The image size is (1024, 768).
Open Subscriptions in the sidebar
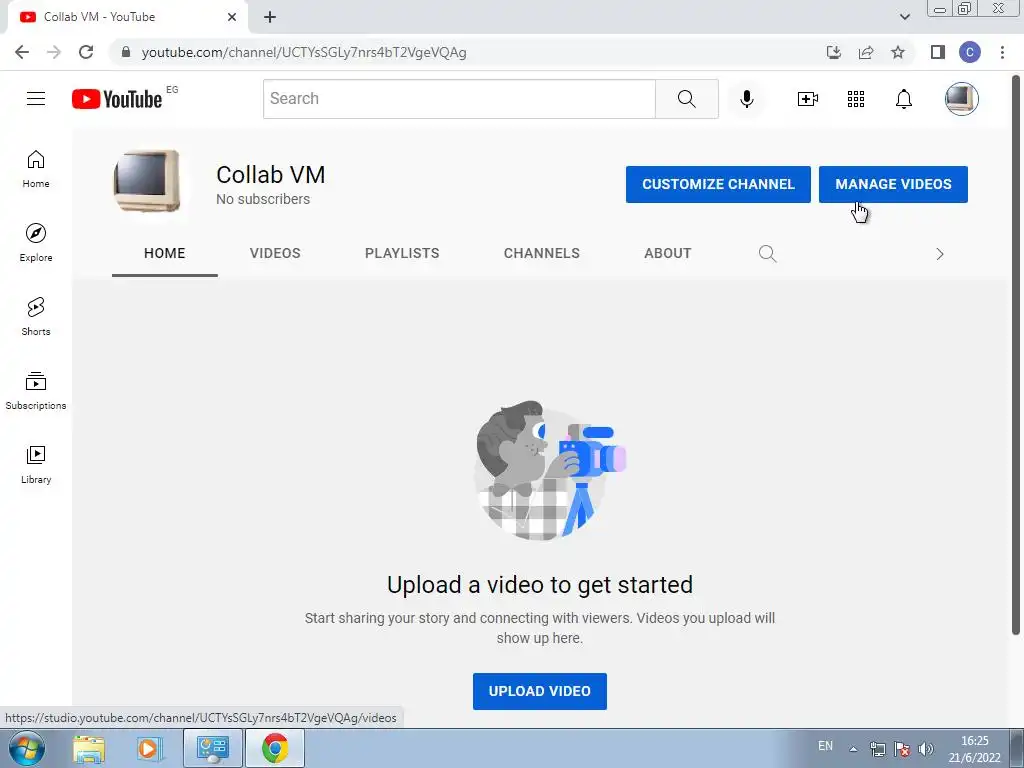36,391
